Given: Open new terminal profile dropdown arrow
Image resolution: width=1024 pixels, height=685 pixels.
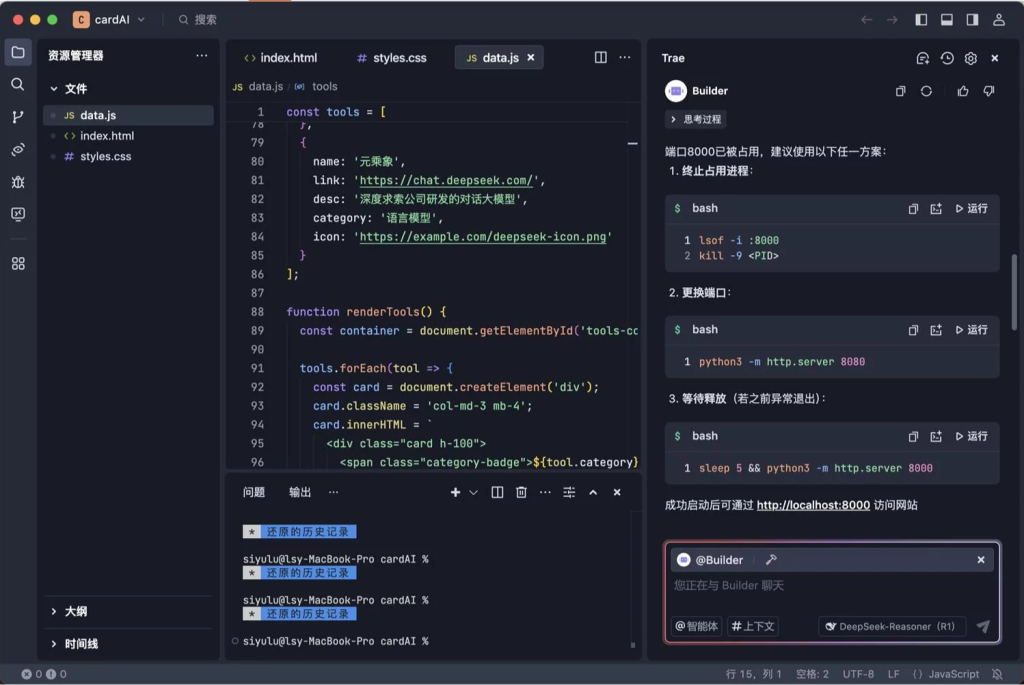Looking at the screenshot, I should click(x=473, y=492).
